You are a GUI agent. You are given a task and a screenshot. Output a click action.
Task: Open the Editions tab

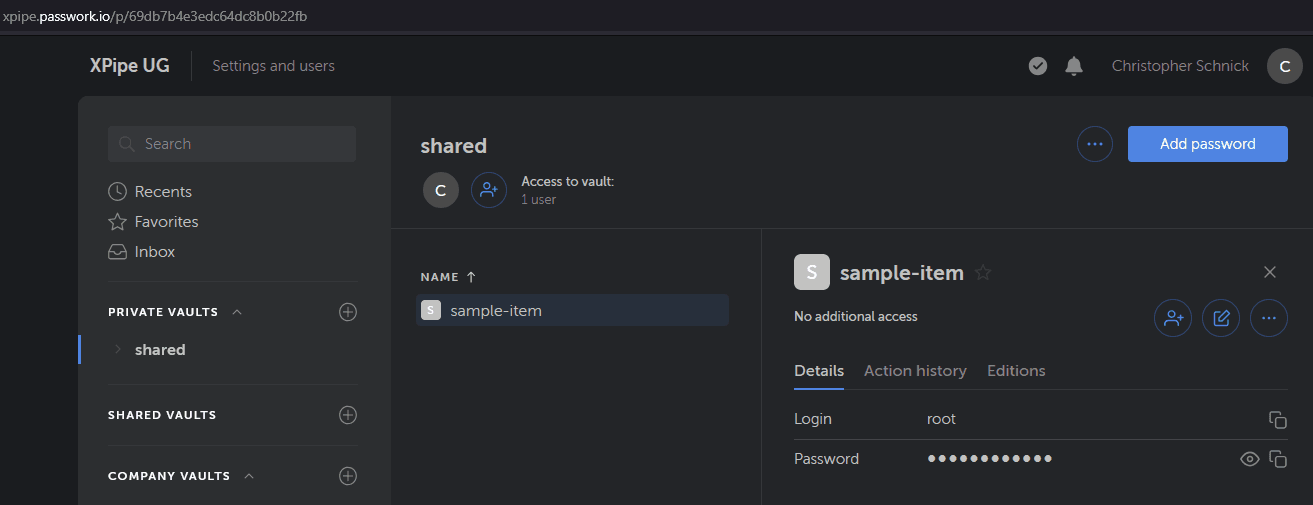coord(1016,371)
